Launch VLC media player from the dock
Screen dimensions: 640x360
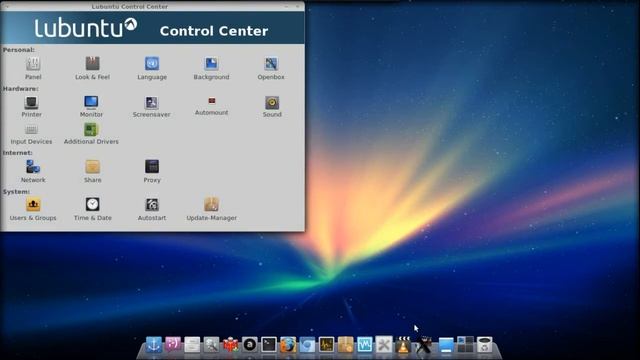tap(403, 344)
